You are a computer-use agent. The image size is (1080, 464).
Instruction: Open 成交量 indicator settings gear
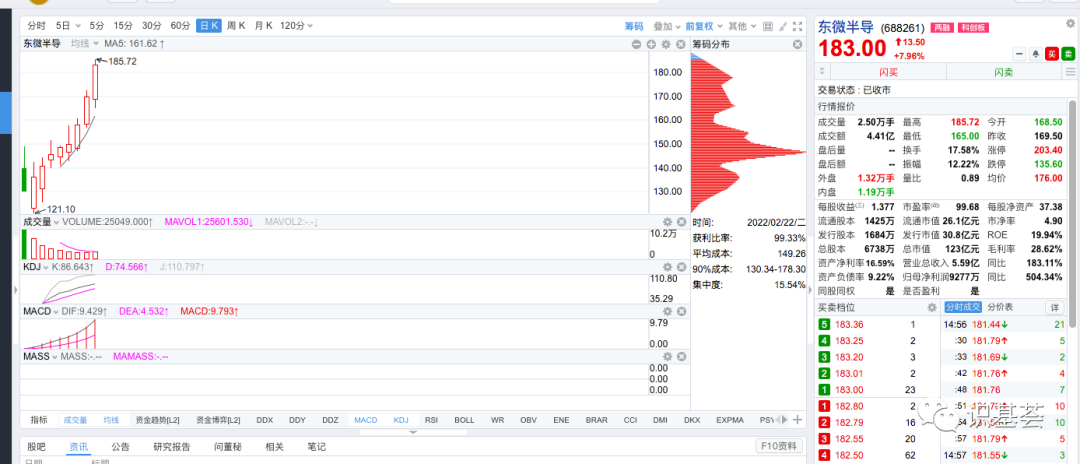(667, 222)
